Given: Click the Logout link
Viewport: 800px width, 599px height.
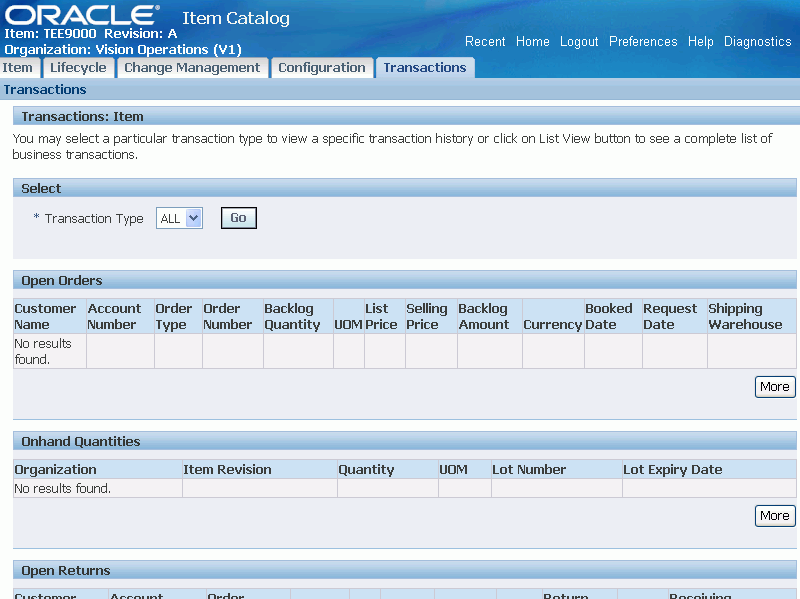Looking at the screenshot, I should 579,42.
